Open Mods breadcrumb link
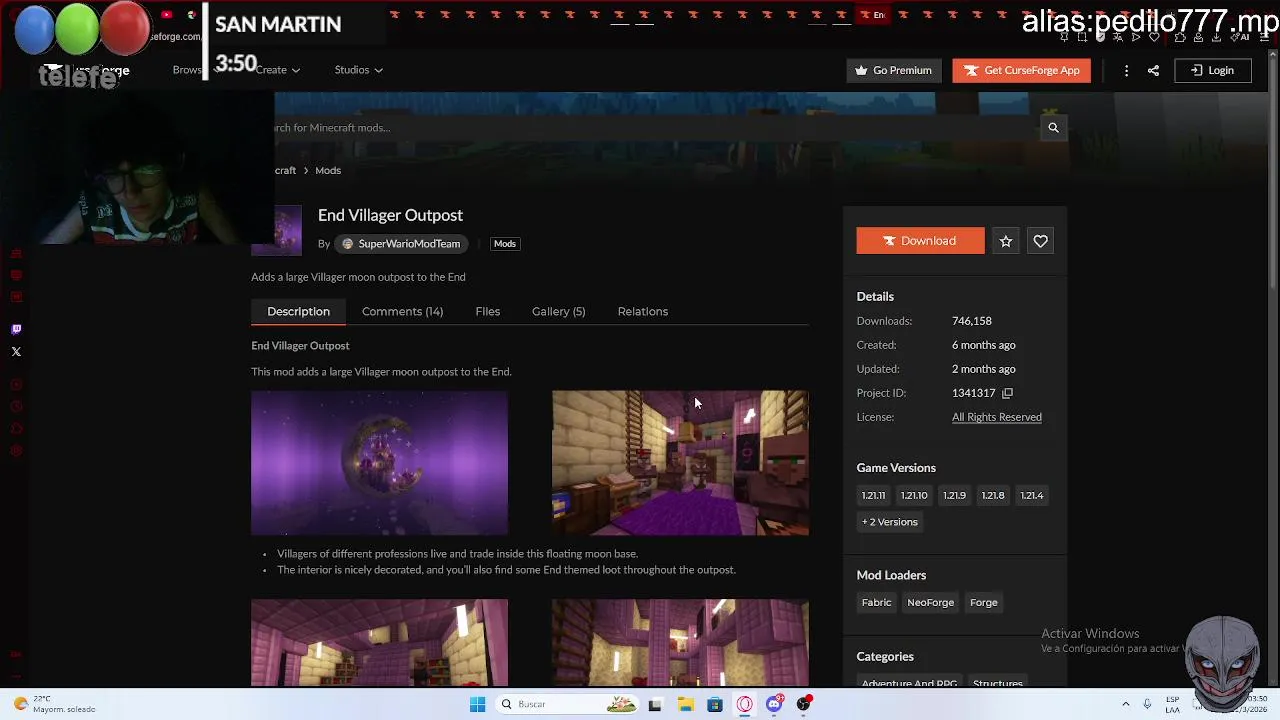 tap(328, 170)
